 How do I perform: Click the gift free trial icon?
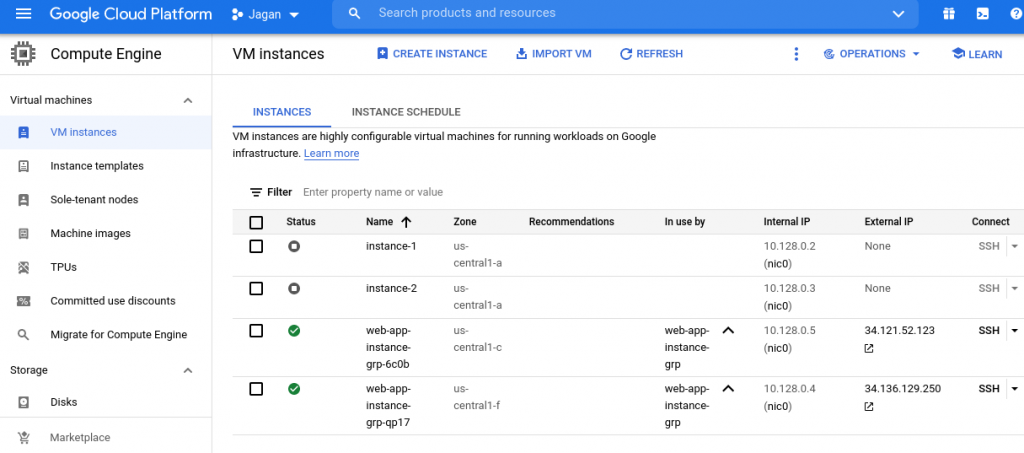[948, 14]
